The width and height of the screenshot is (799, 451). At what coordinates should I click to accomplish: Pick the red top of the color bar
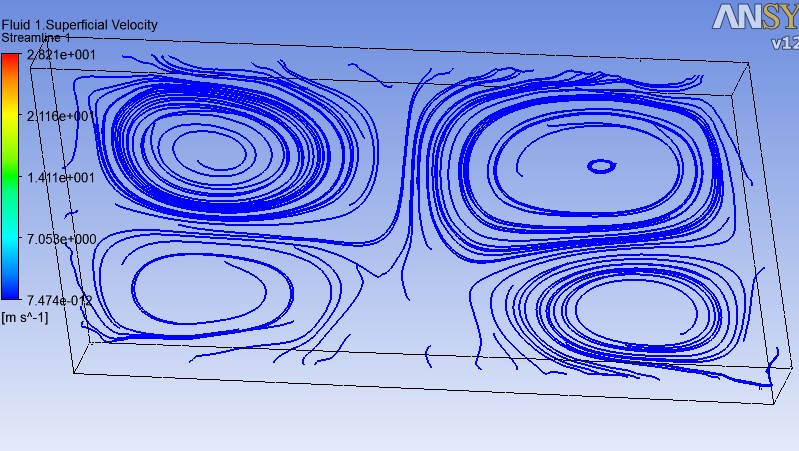tap(11, 62)
